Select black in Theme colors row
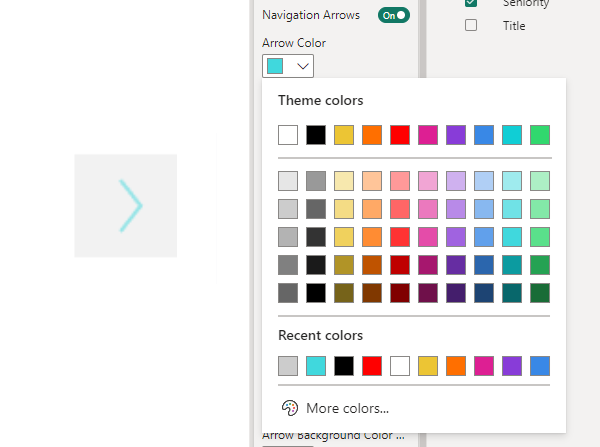 tap(316, 135)
